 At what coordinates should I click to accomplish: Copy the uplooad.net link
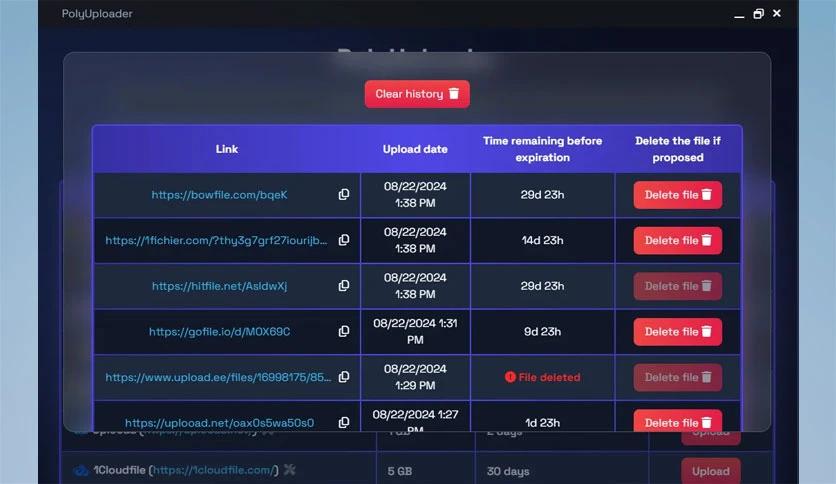click(x=344, y=422)
